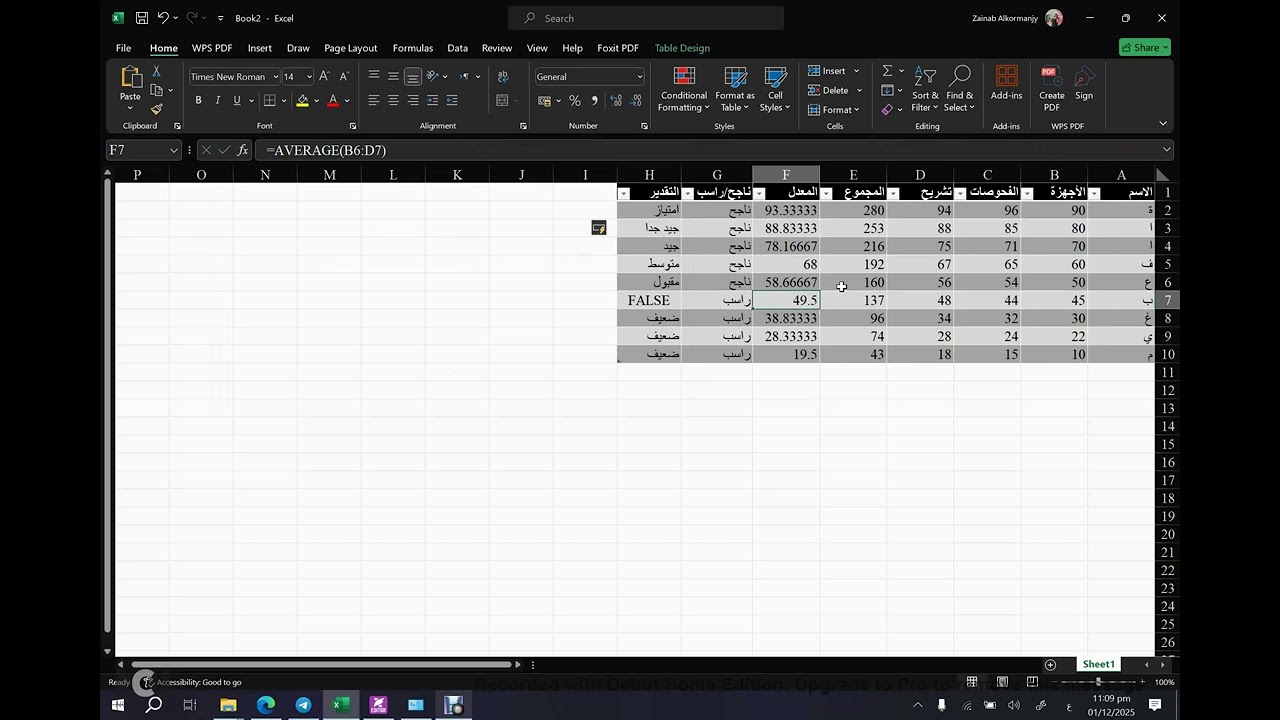Switch to the Insert ribbon tab
The height and width of the screenshot is (720, 1280).
click(x=260, y=48)
